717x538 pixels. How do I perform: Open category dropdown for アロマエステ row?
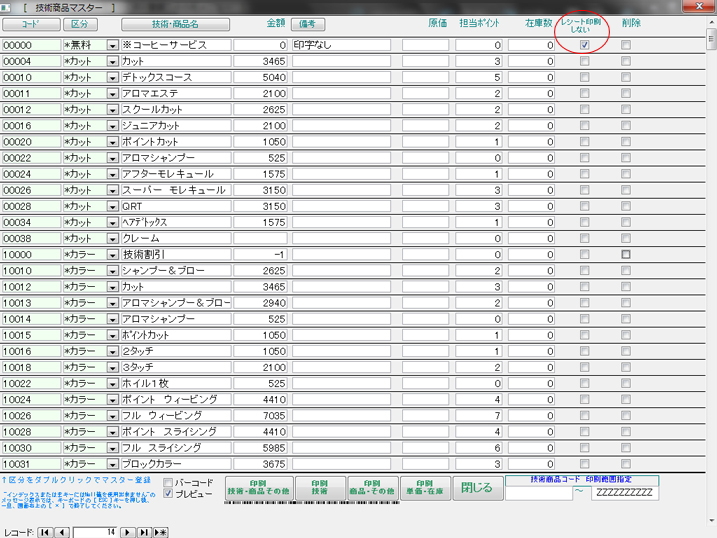pyautogui.click(x=112, y=94)
